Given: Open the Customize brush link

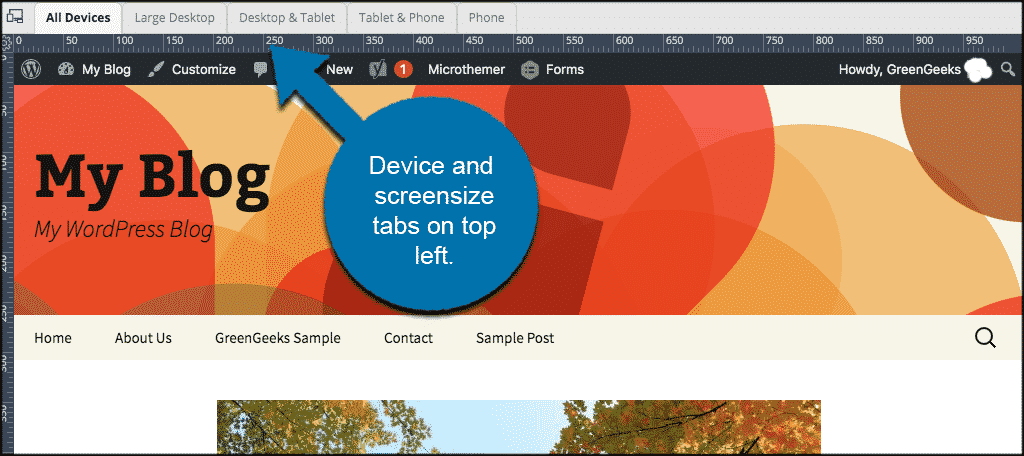Looking at the screenshot, I should pyautogui.click(x=191, y=69).
